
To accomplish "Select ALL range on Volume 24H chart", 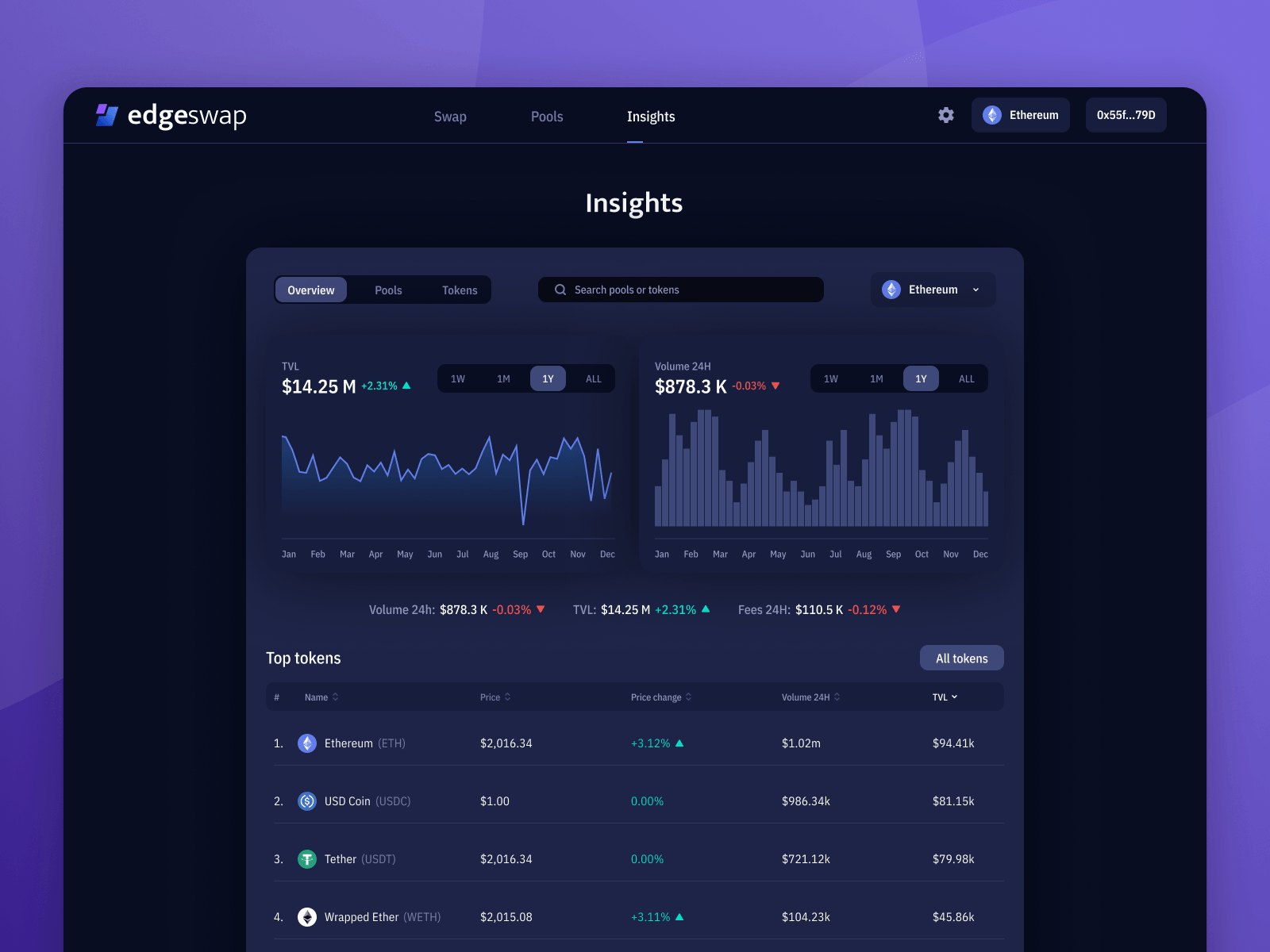I will pos(967,378).
